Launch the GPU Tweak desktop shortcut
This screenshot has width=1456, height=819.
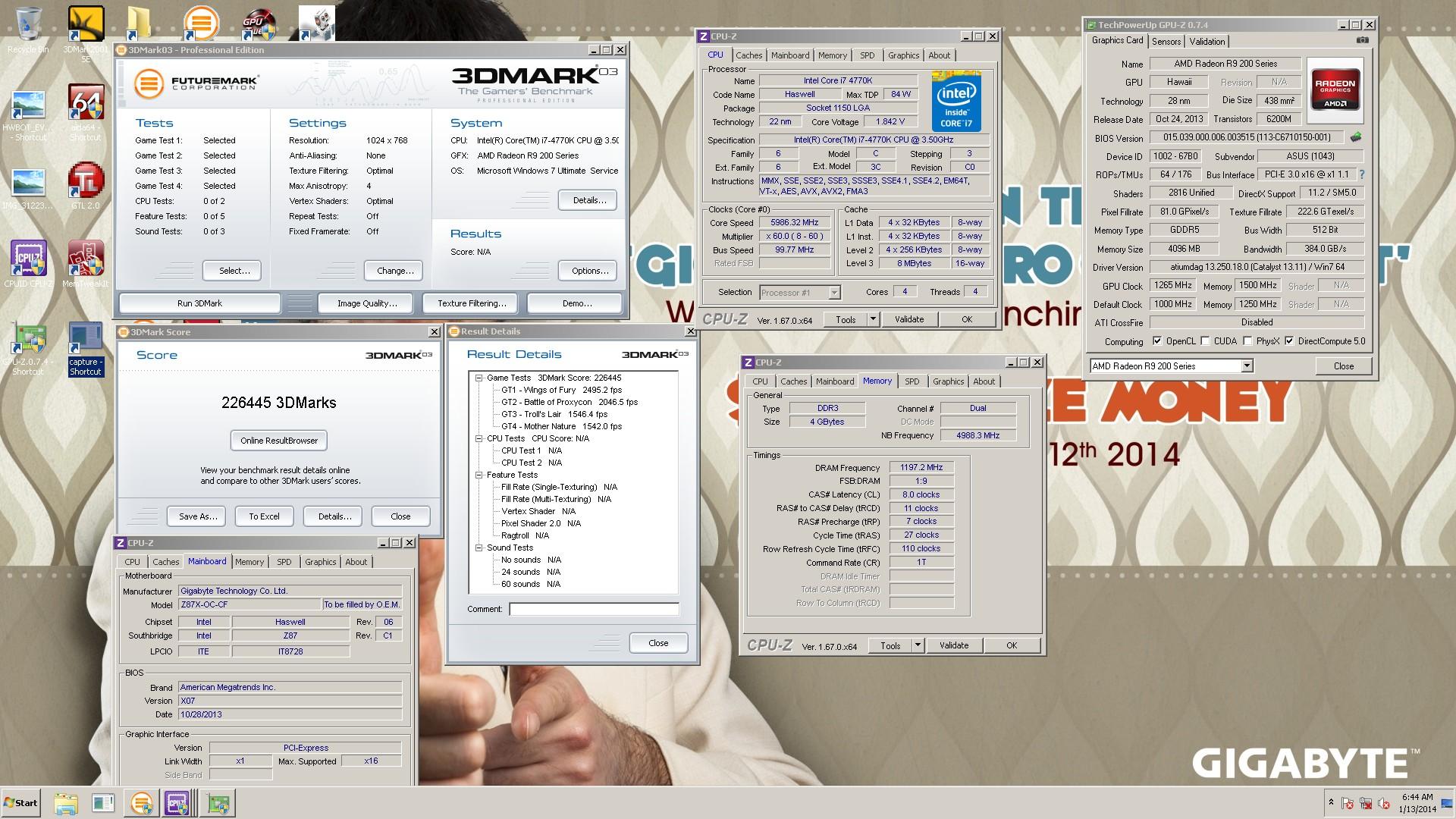pyautogui.click(x=259, y=24)
